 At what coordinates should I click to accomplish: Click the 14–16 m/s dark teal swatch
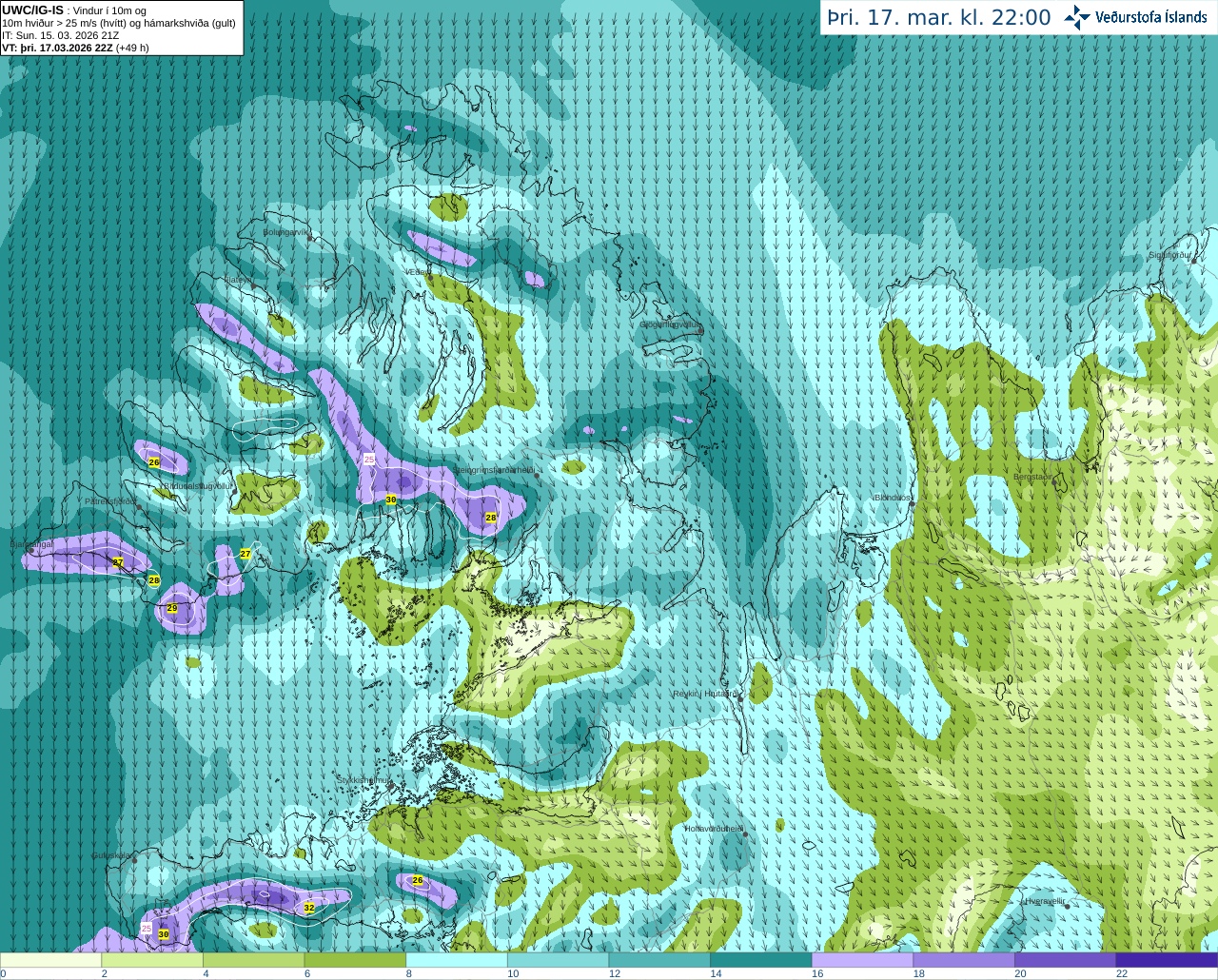760,959
